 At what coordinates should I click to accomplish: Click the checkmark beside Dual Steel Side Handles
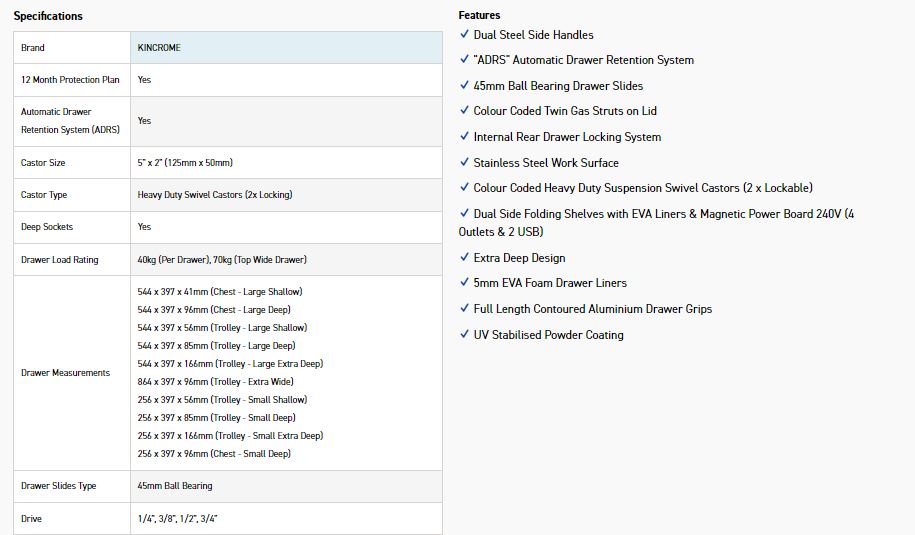click(x=464, y=35)
